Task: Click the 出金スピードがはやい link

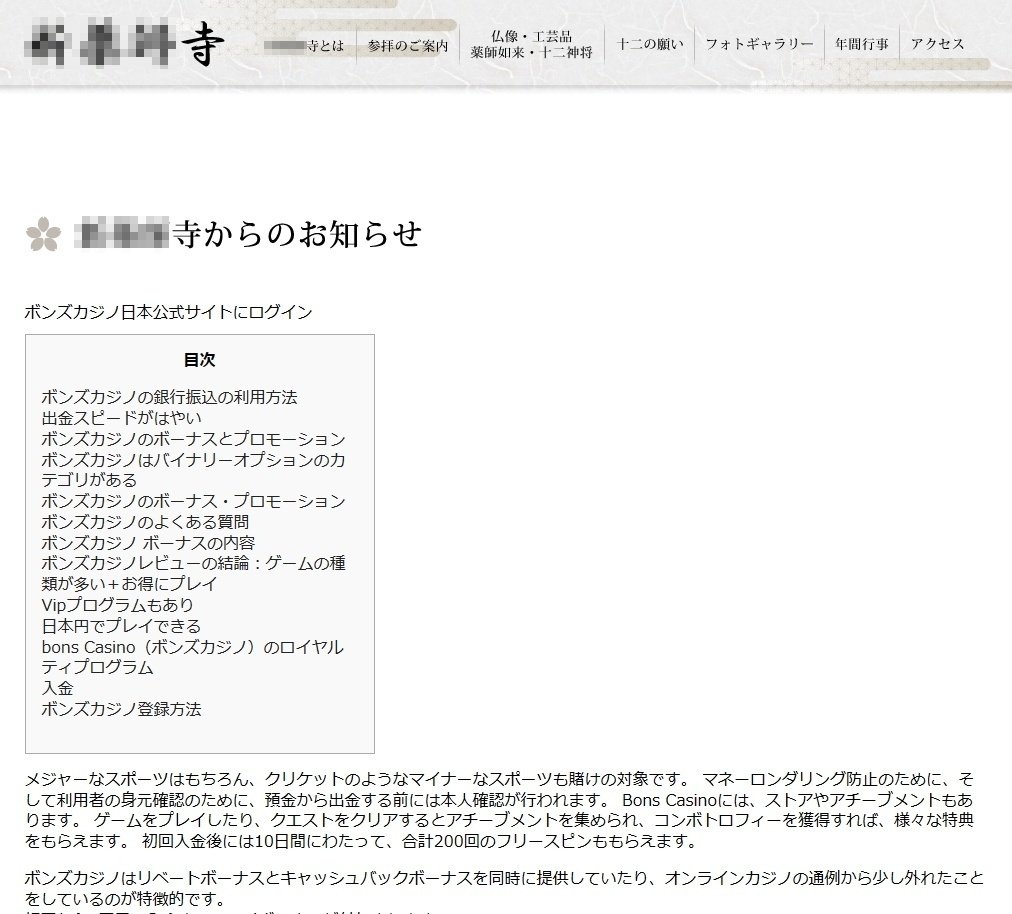Action: click(120, 418)
